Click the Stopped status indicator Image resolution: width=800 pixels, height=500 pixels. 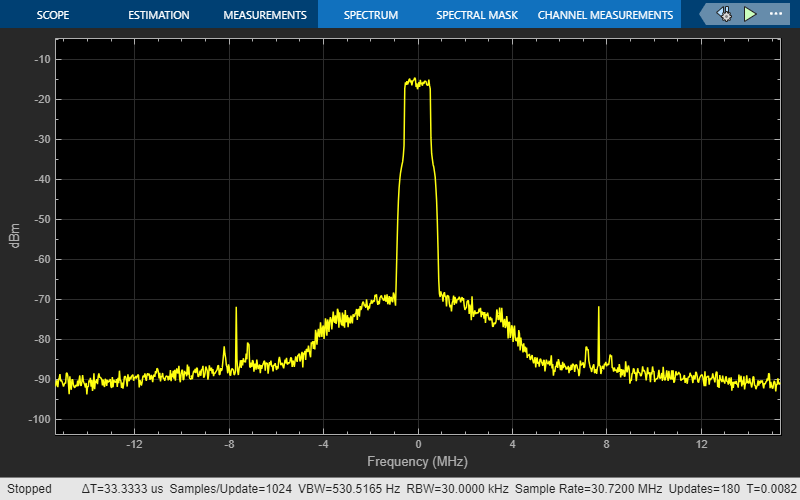(29, 489)
